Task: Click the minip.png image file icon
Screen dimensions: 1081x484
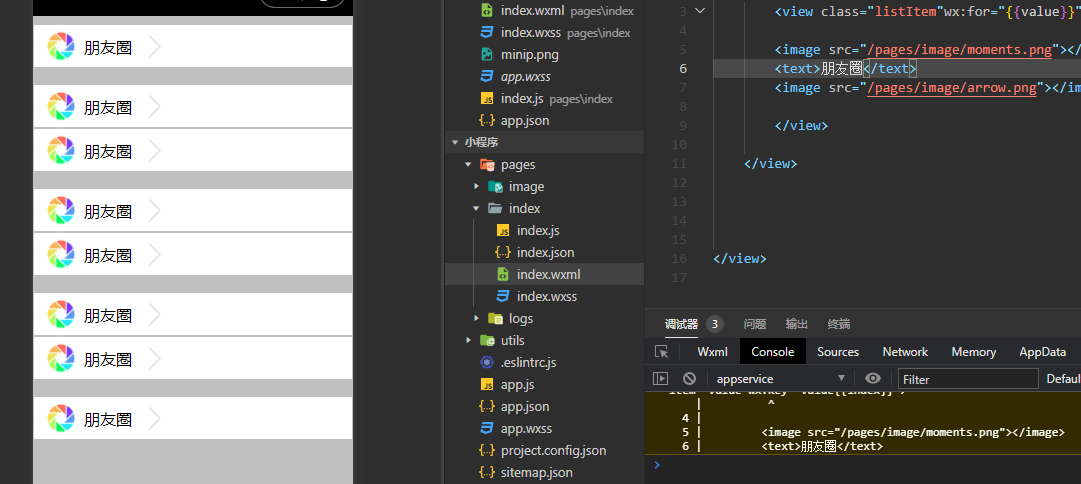Action: 487,54
